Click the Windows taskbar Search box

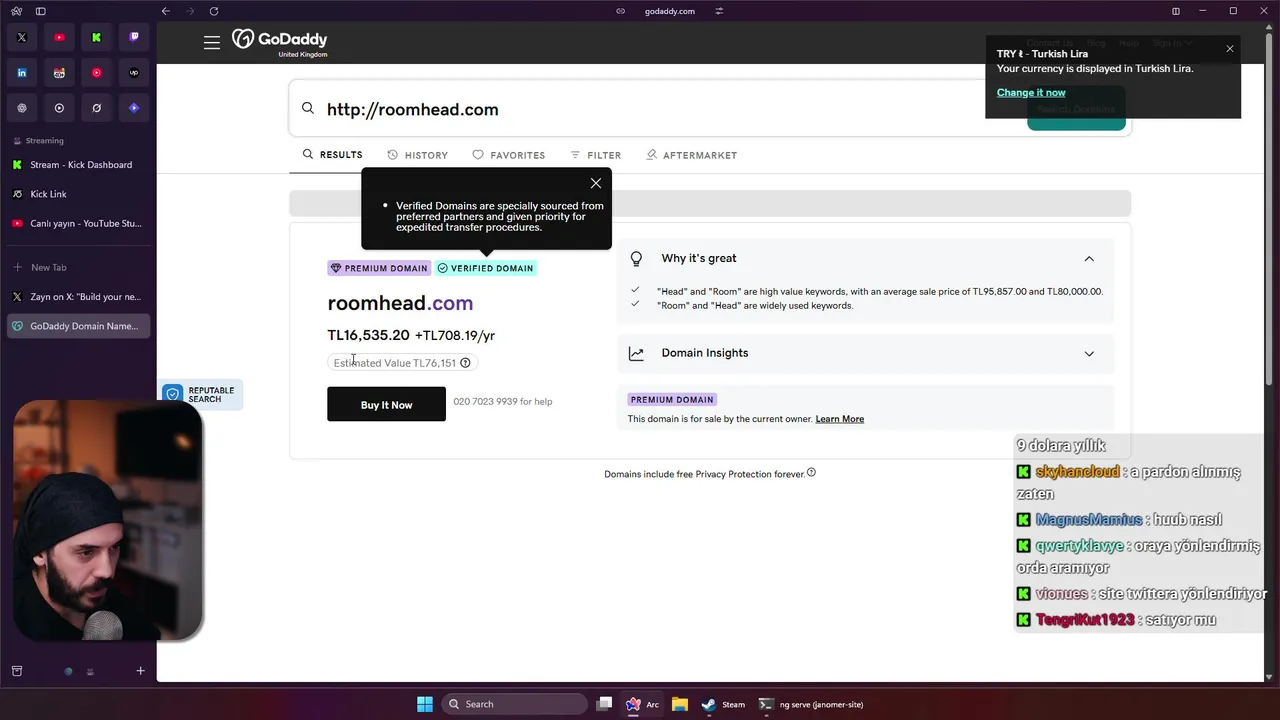click(x=514, y=704)
